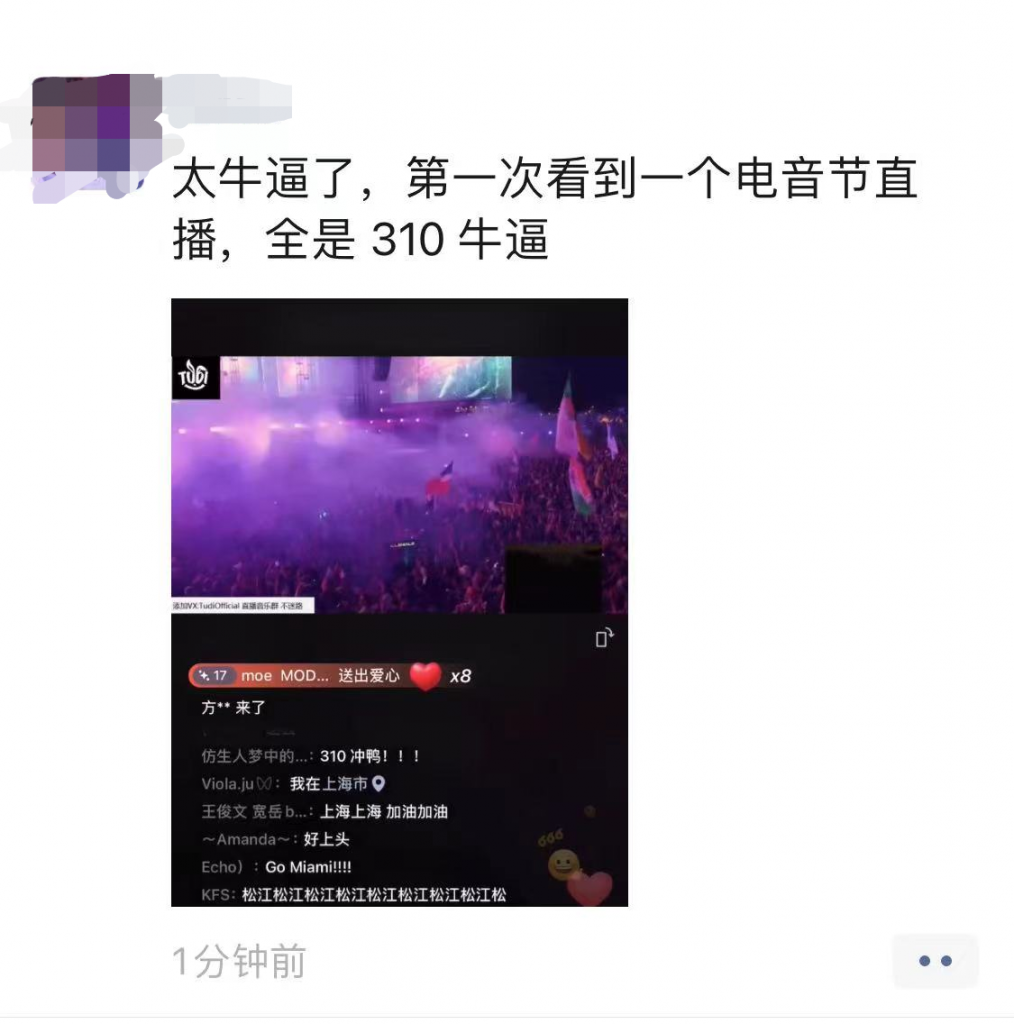Tap the blurred profile avatar
This screenshot has width=1014, height=1024.
pyautogui.click(x=97, y=137)
